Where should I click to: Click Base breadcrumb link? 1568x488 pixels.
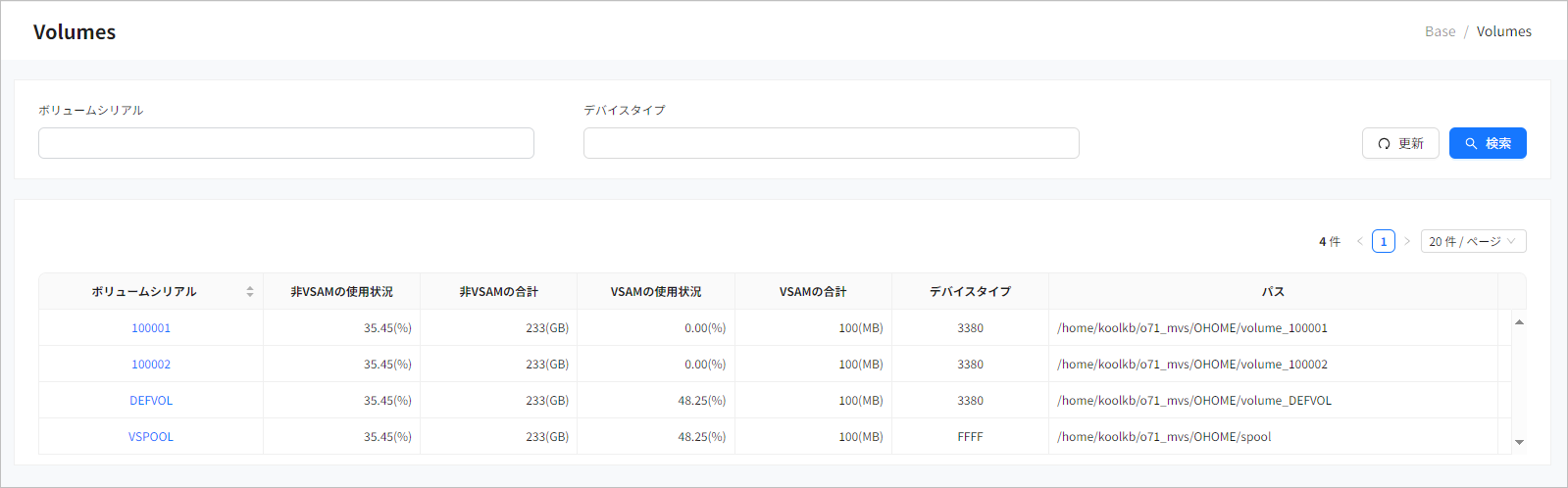coord(1440,31)
